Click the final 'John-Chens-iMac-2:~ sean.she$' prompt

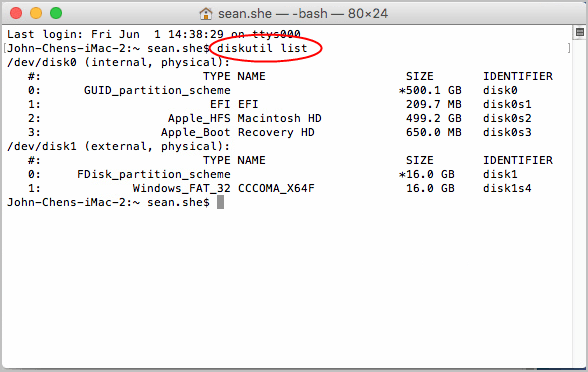(108, 202)
